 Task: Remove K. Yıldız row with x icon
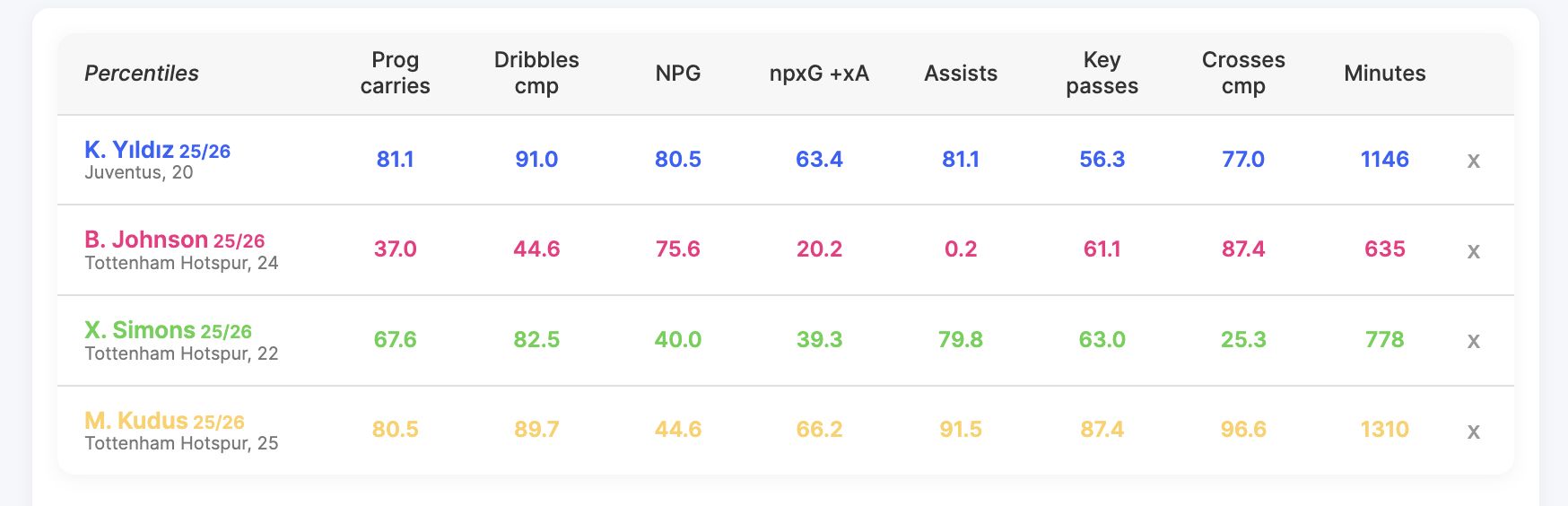1473,161
